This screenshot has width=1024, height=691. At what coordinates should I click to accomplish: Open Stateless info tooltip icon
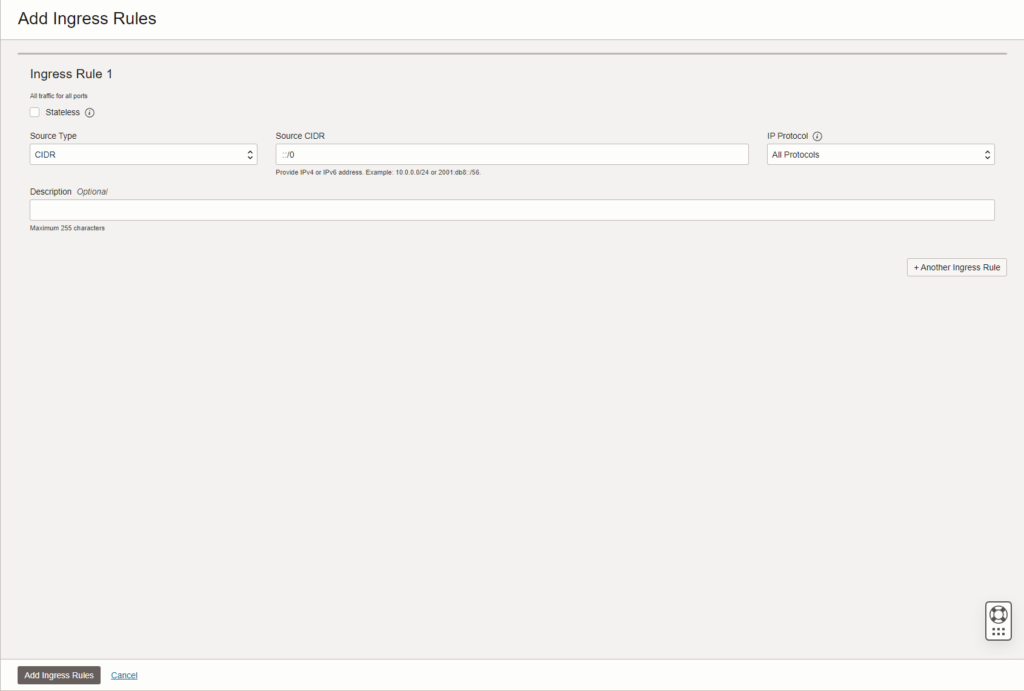point(89,113)
